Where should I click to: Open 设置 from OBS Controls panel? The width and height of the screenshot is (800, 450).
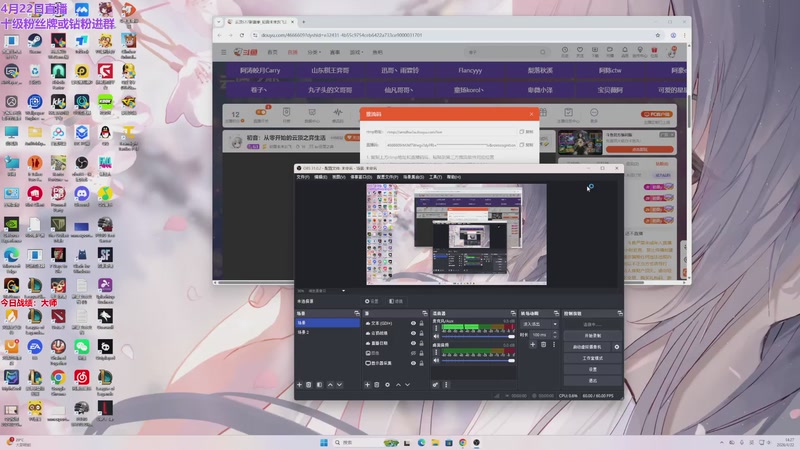click(592, 369)
